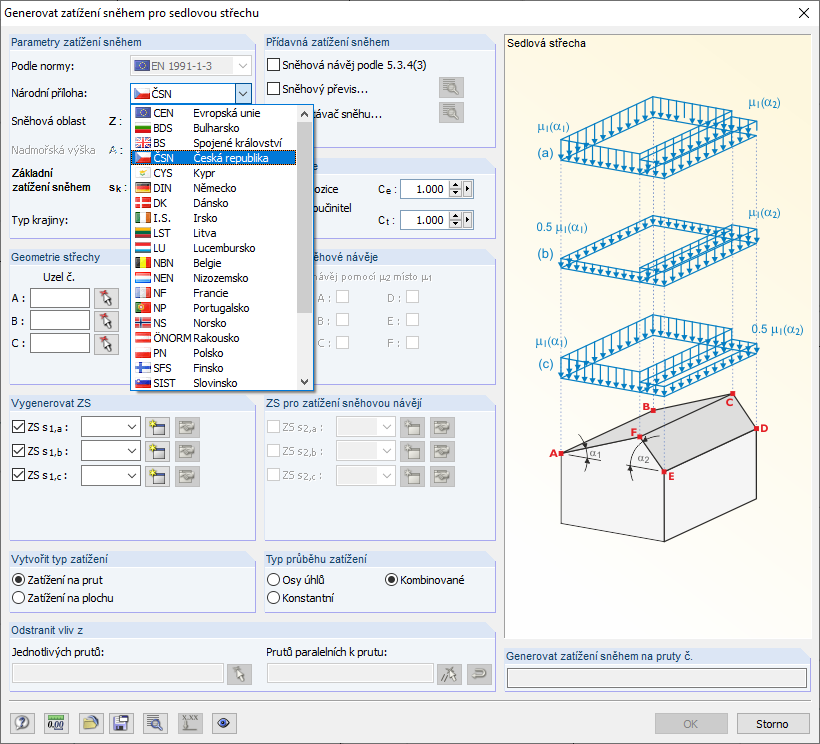Open snow guard details magnifier icon
Image resolution: width=820 pixels, height=744 pixels.
coord(451,112)
